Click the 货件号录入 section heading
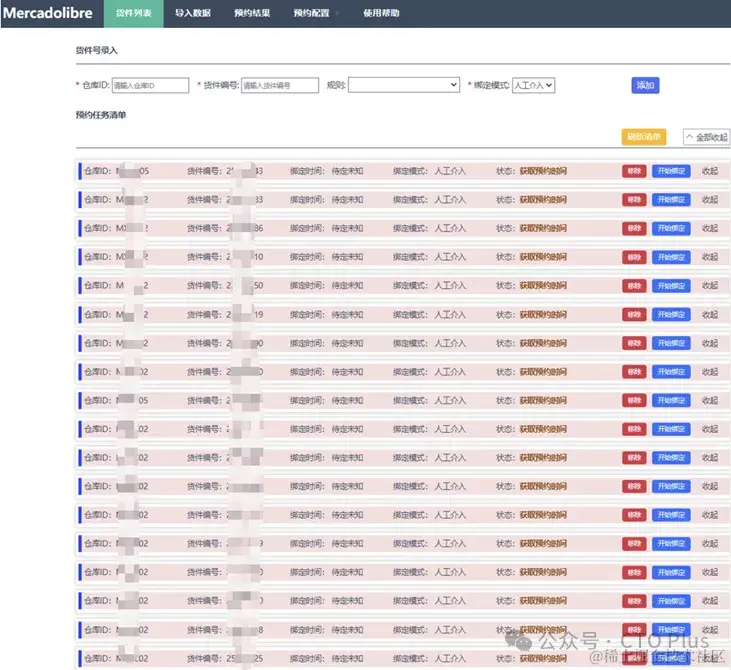 click(x=97, y=50)
